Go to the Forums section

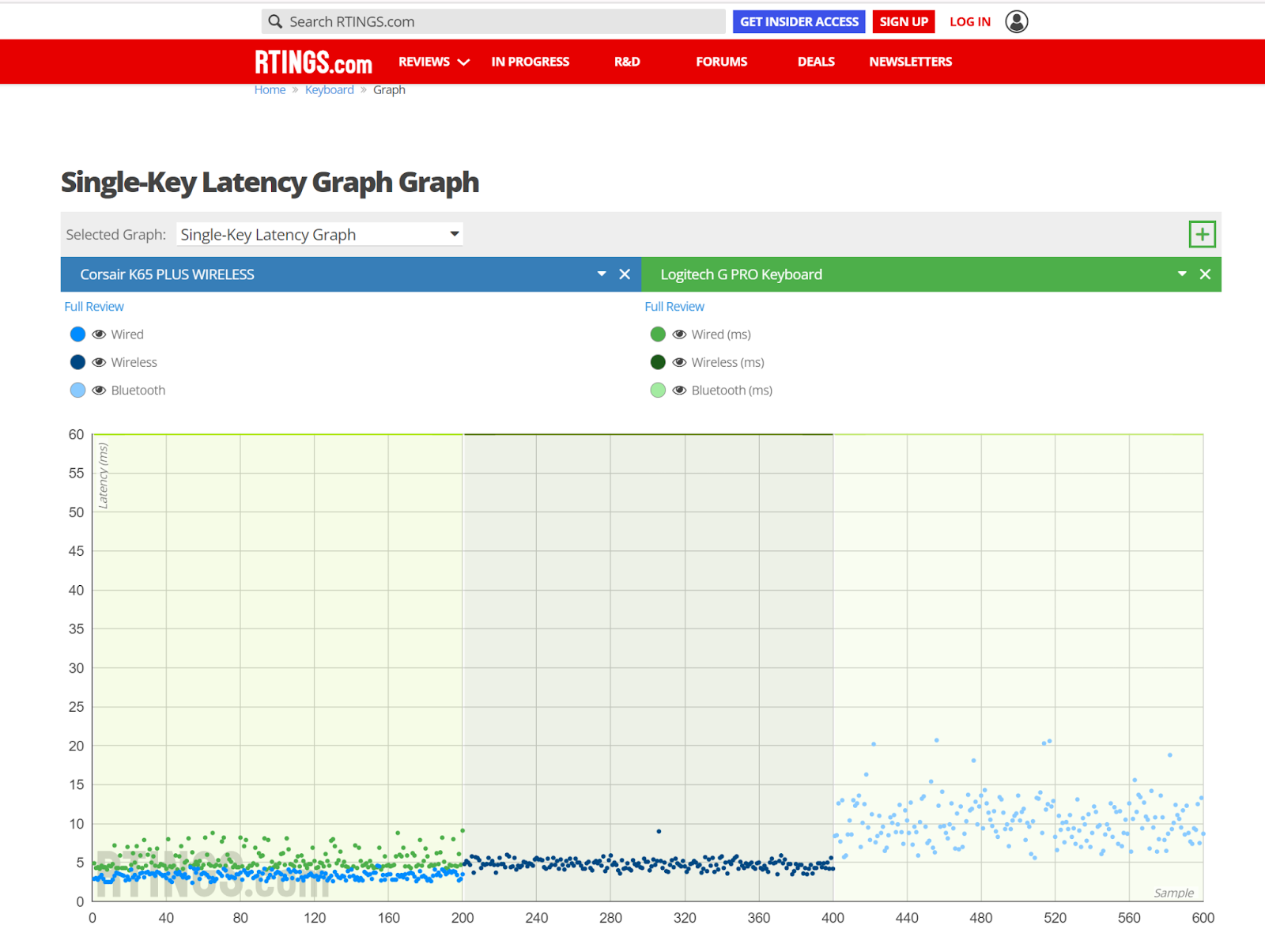tap(721, 62)
